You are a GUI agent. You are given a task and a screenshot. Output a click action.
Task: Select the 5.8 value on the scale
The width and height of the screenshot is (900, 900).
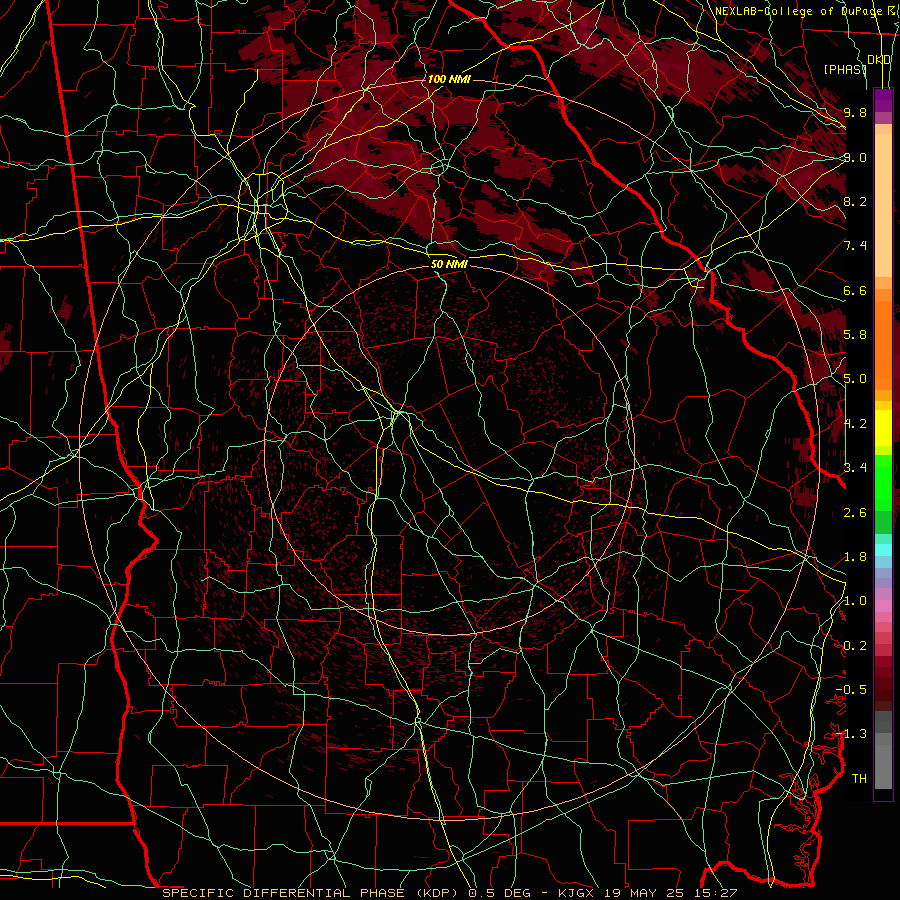[855, 335]
